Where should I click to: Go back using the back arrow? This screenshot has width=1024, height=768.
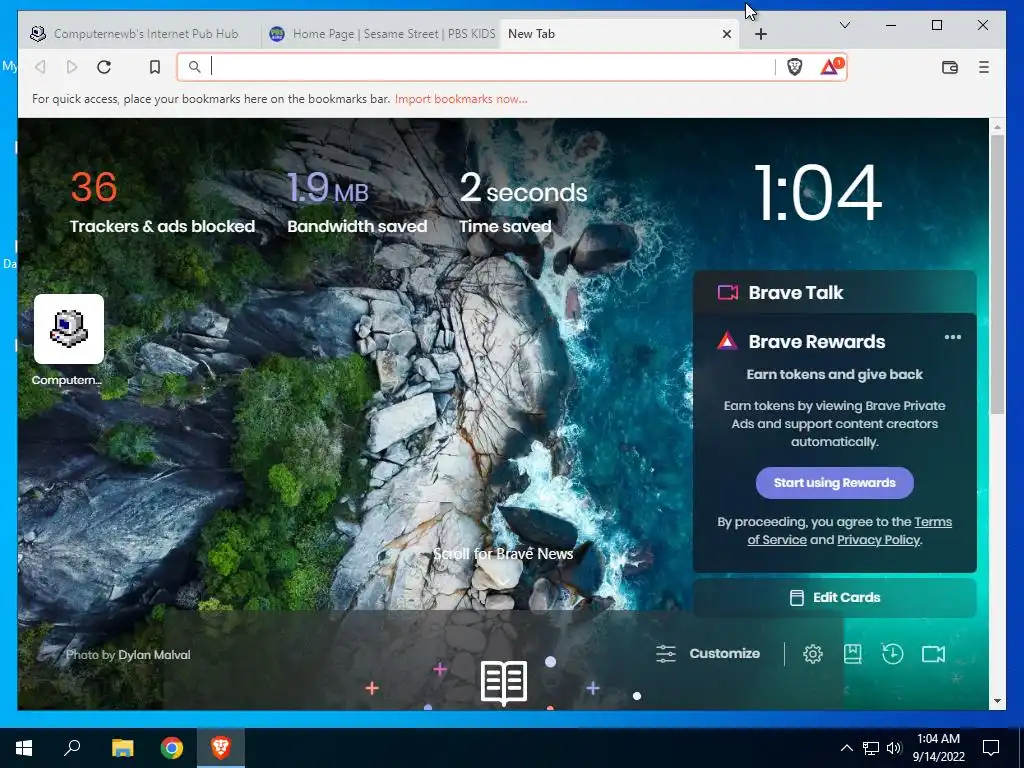pyautogui.click(x=40, y=67)
